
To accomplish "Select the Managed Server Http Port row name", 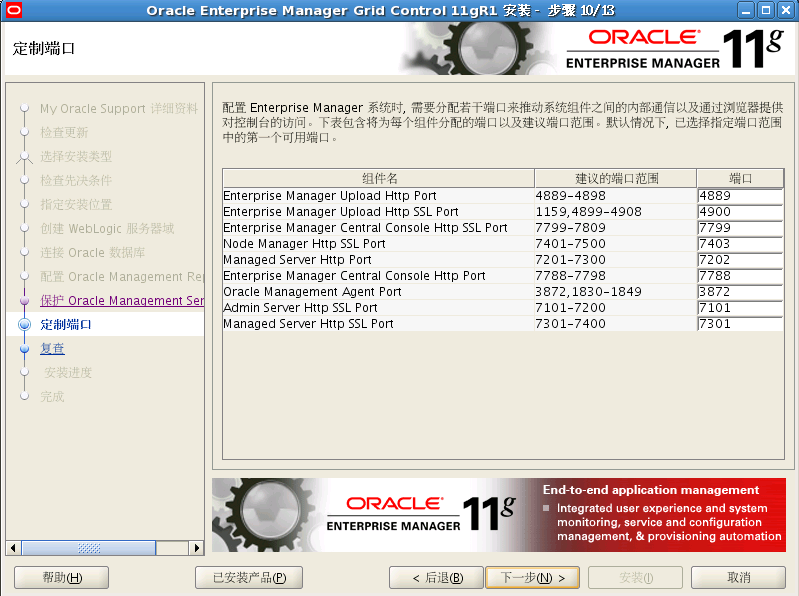I will point(297,260).
